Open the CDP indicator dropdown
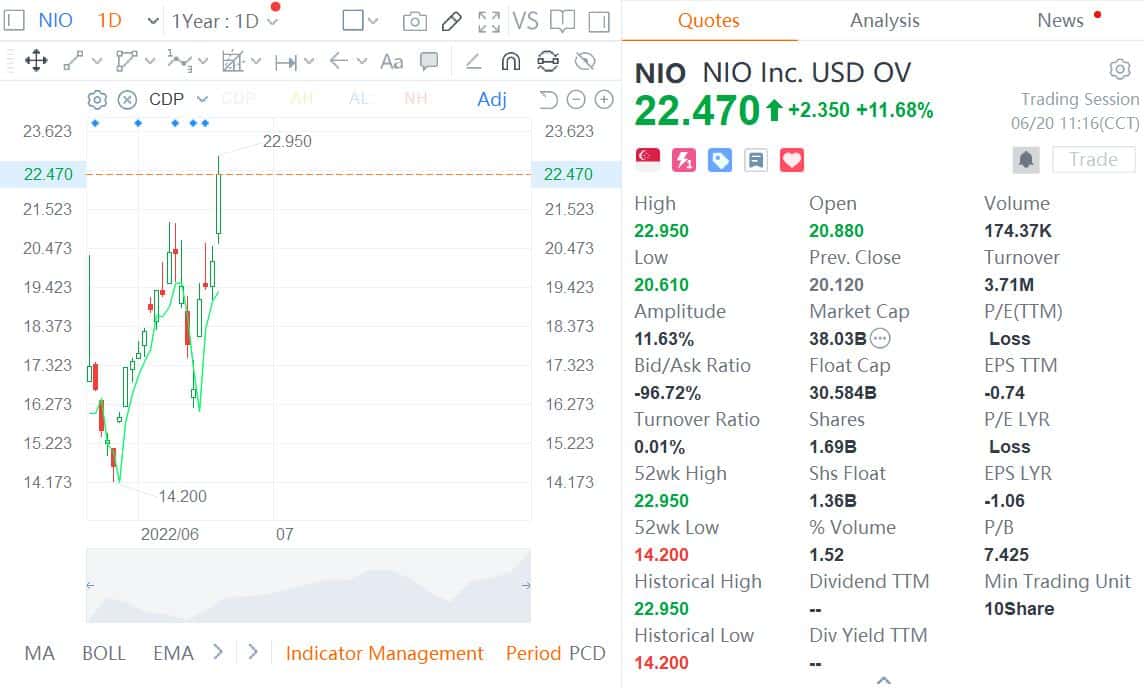Image resolution: width=1144 pixels, height=688 pixels. pyautogui.click(x=201, y=99)
